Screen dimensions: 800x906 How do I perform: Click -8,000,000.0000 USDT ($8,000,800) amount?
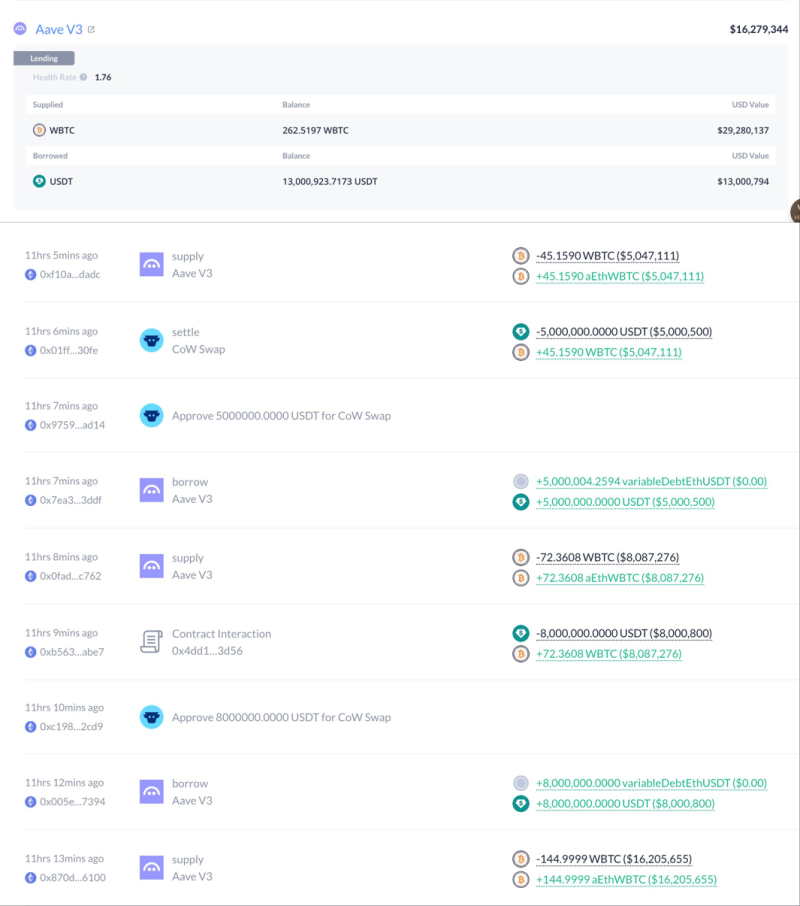point(624,633)
